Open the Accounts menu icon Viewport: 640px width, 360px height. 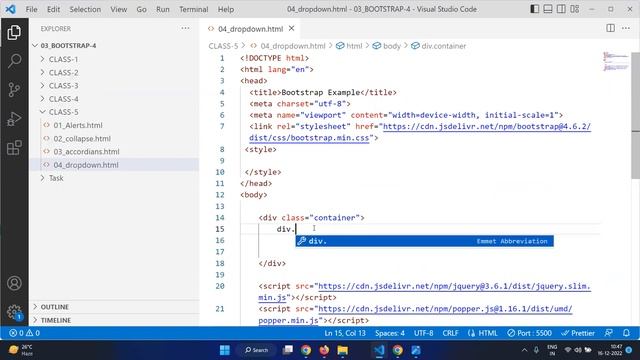[x=14, y=283]
